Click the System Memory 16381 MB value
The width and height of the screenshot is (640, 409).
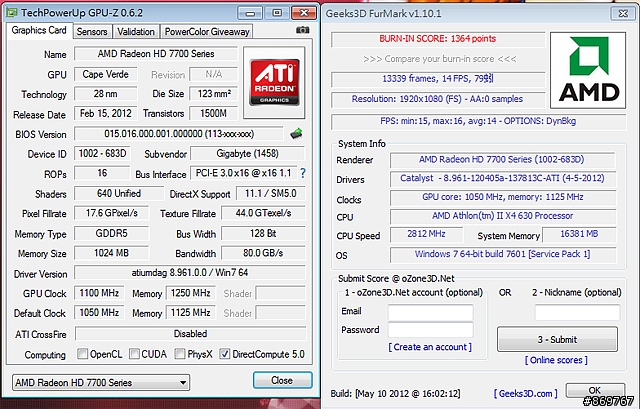click(579, 234)
